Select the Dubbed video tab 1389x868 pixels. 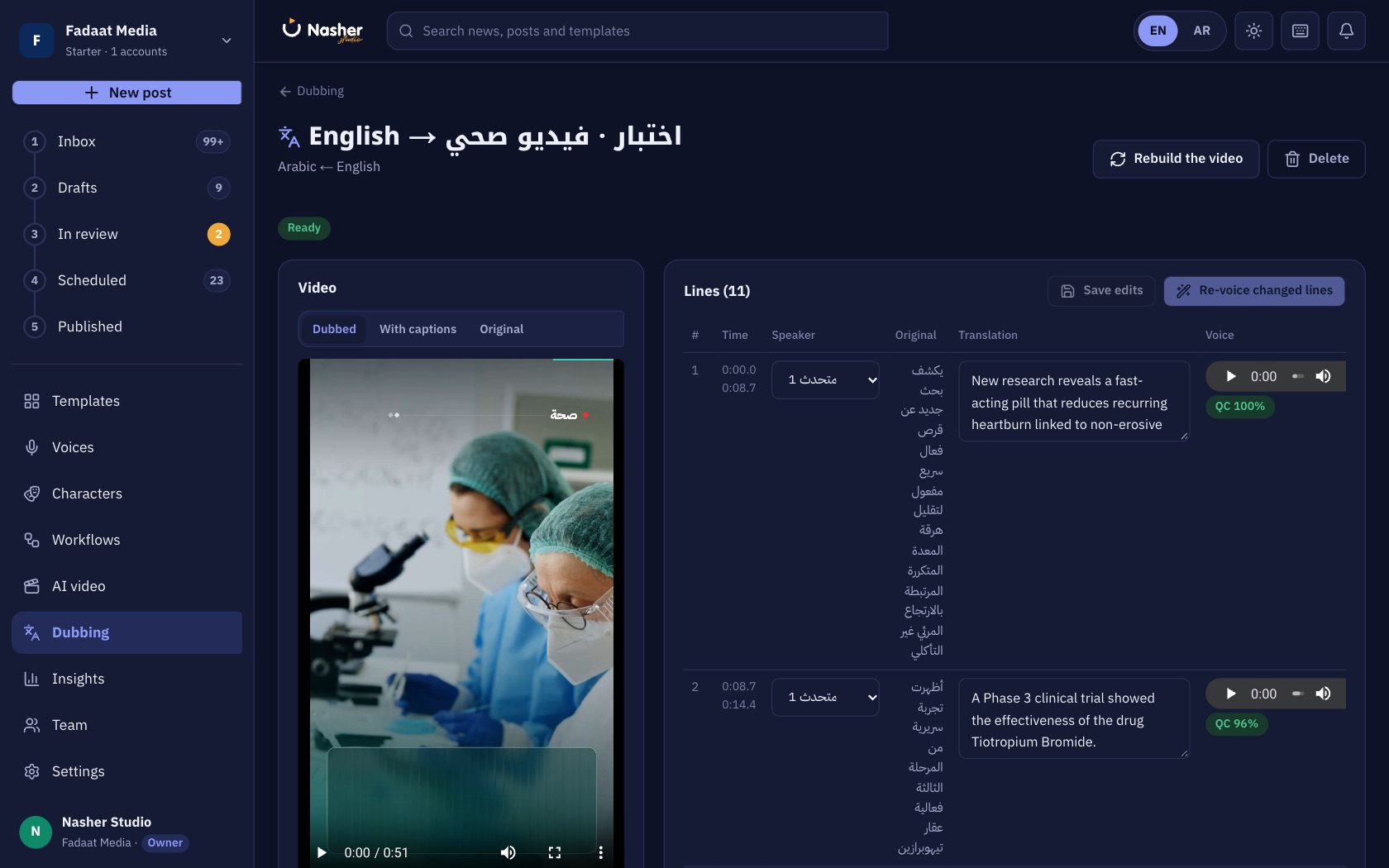[x=334, y=329]
